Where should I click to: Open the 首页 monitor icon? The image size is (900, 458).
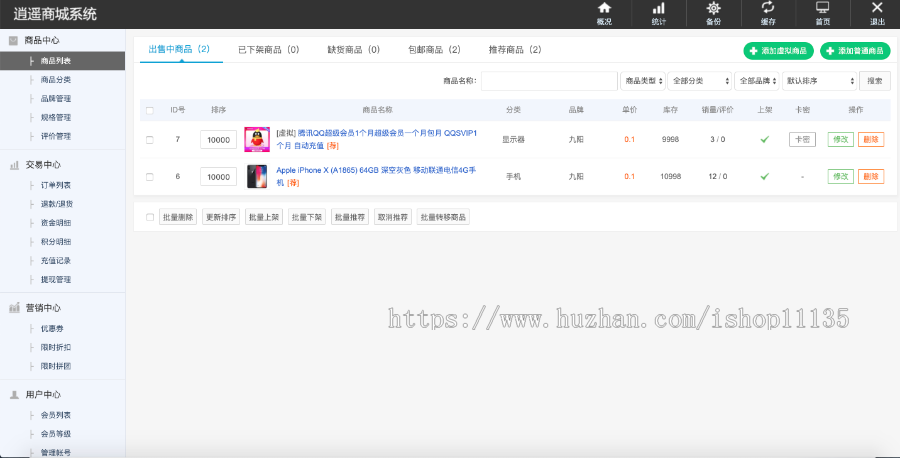(x=822, y=9)
